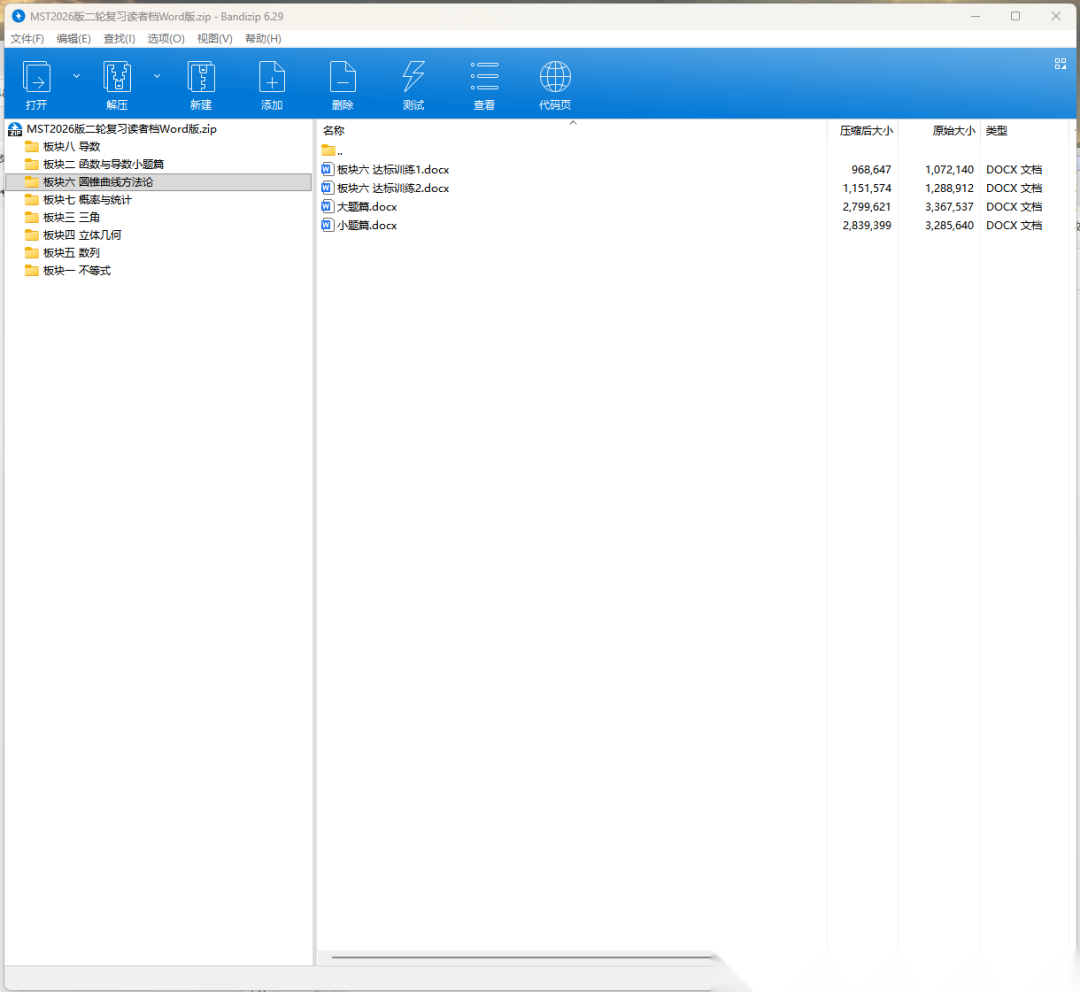Select the 板块四 立体几何 folder in tree

pos(81,235)
